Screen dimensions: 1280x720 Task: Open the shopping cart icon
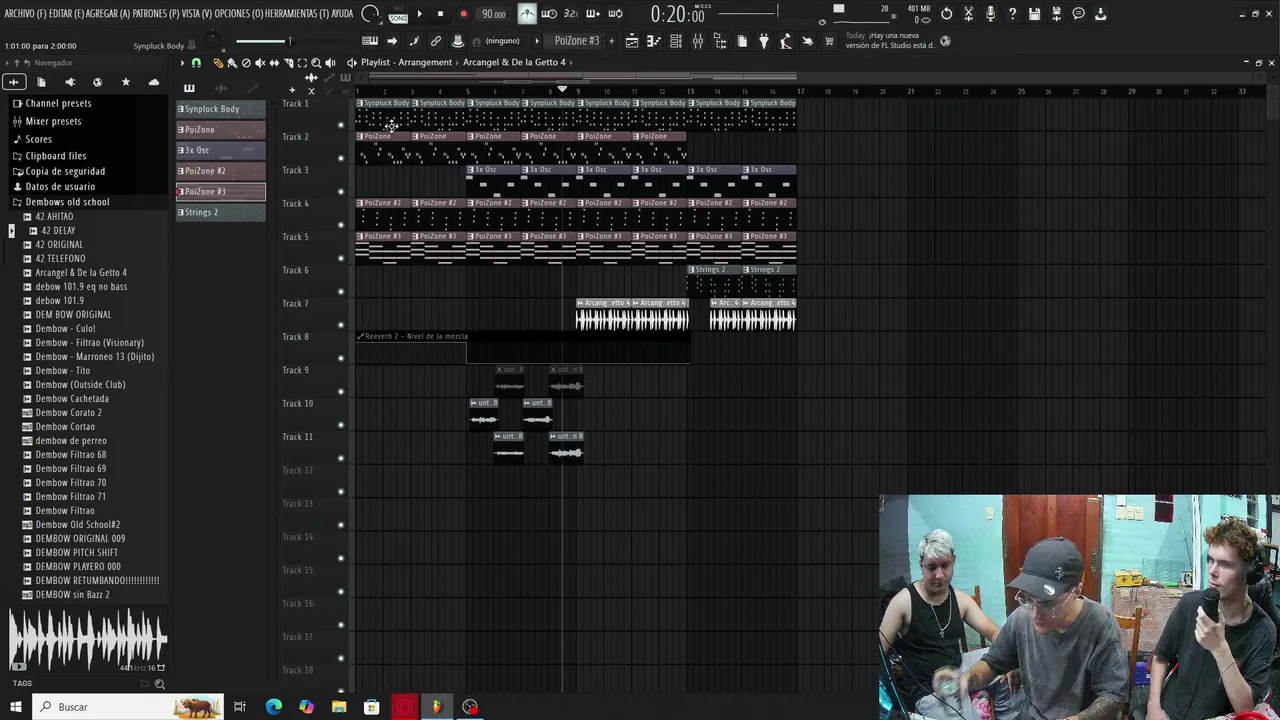[x=829, y=41]
